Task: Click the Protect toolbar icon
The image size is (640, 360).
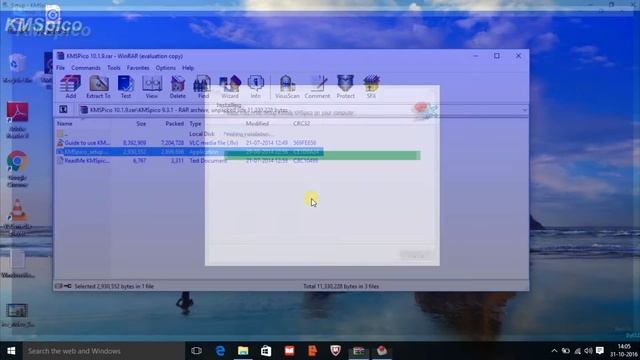Action: point(345,87)
